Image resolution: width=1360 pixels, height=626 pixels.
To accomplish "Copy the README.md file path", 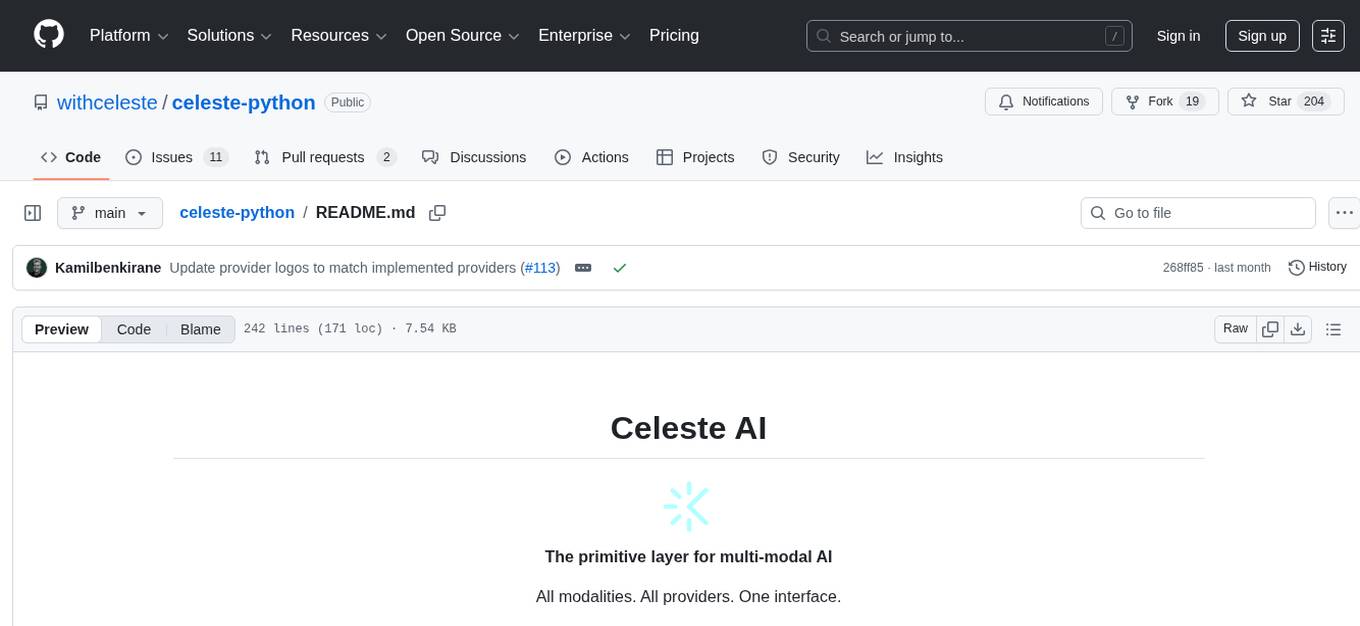I will [x=437, y=213].
